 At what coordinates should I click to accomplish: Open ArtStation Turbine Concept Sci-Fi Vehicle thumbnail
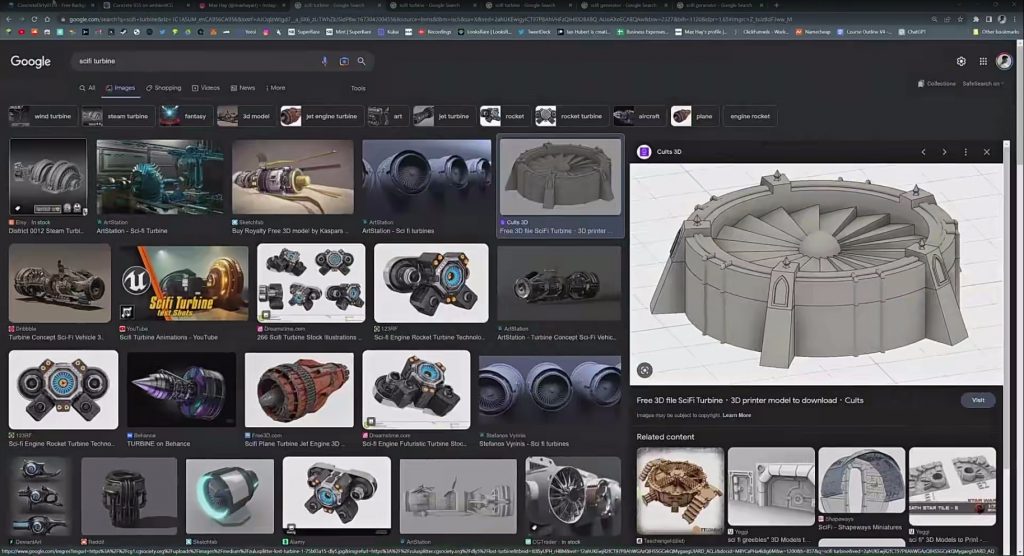pyautogui.click(x=559, y=284)
